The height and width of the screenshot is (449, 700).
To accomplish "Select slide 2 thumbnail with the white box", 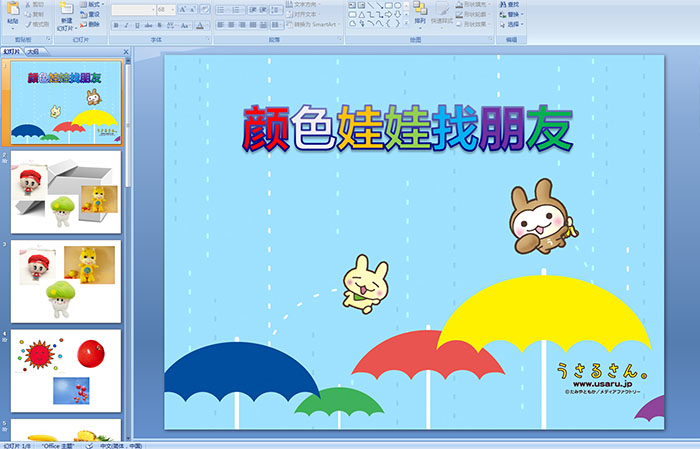I will (66, 192).
